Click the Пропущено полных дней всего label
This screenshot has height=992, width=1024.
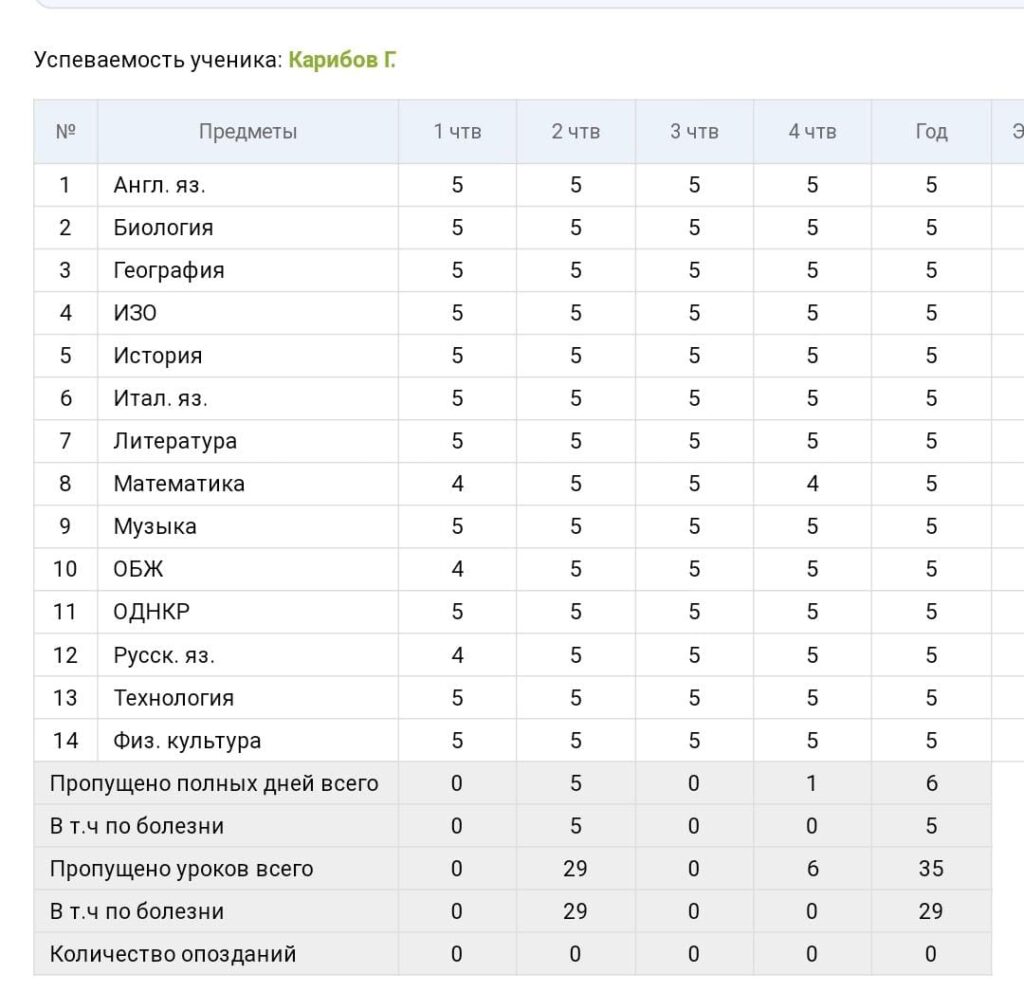tap(214, 784)
